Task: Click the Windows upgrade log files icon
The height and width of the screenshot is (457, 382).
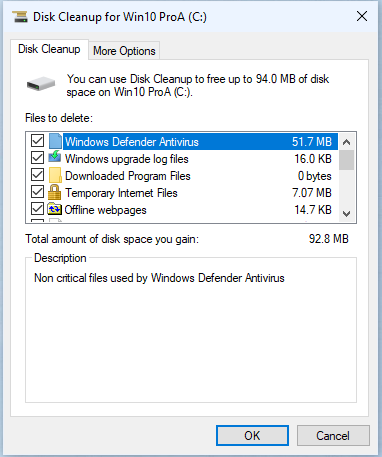Action: 55,157
